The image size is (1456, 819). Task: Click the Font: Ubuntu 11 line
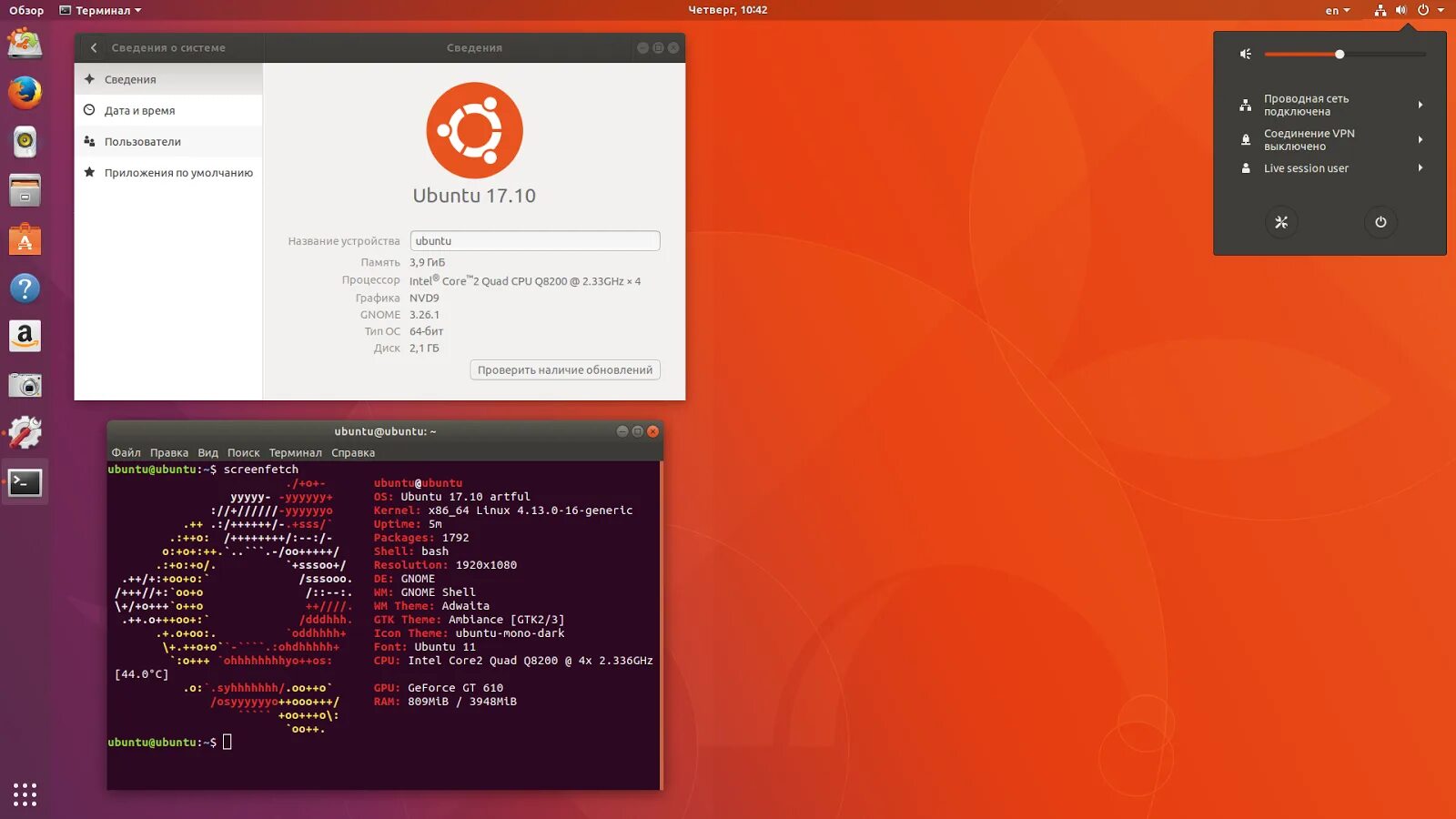[x=425, y=647]
